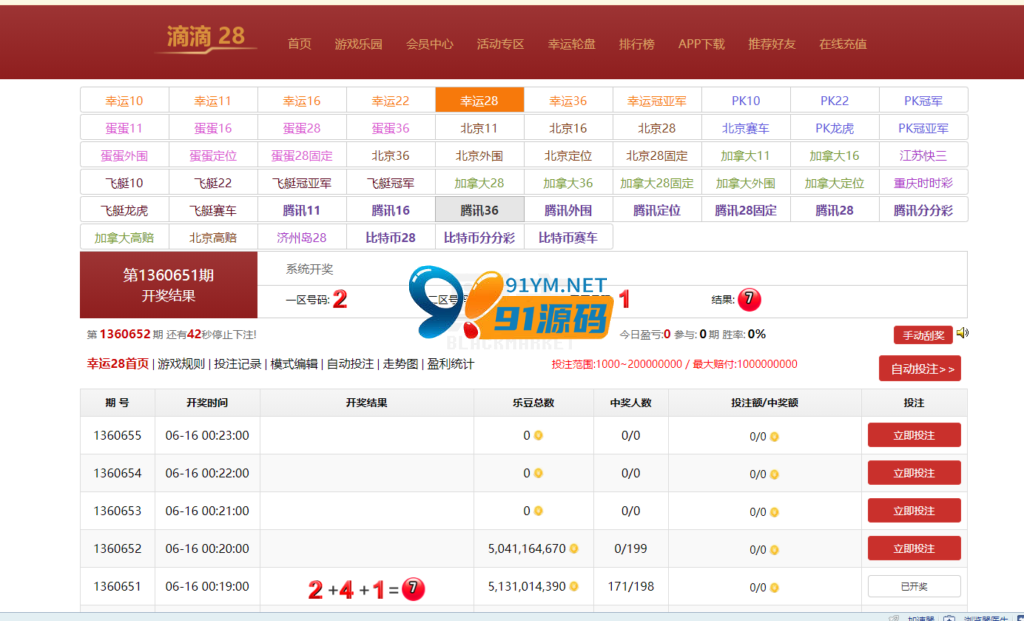View the 投注记录 link
Screen dimensions: 1024x621
pyautogui.click(x=238, y=364)
